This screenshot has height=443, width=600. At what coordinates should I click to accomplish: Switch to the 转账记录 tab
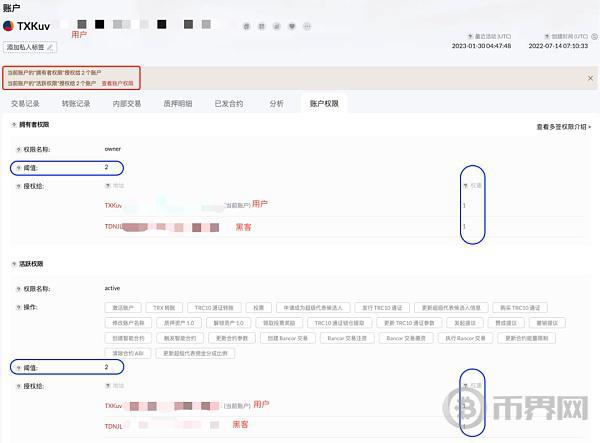[76, 103]
